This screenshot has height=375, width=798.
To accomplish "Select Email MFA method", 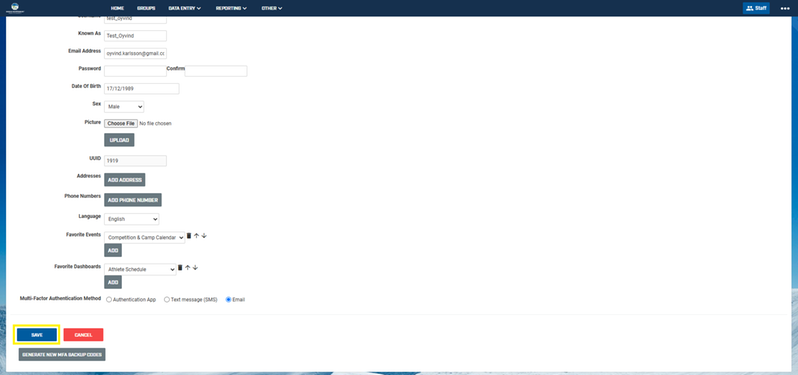I will pos(229,300).
